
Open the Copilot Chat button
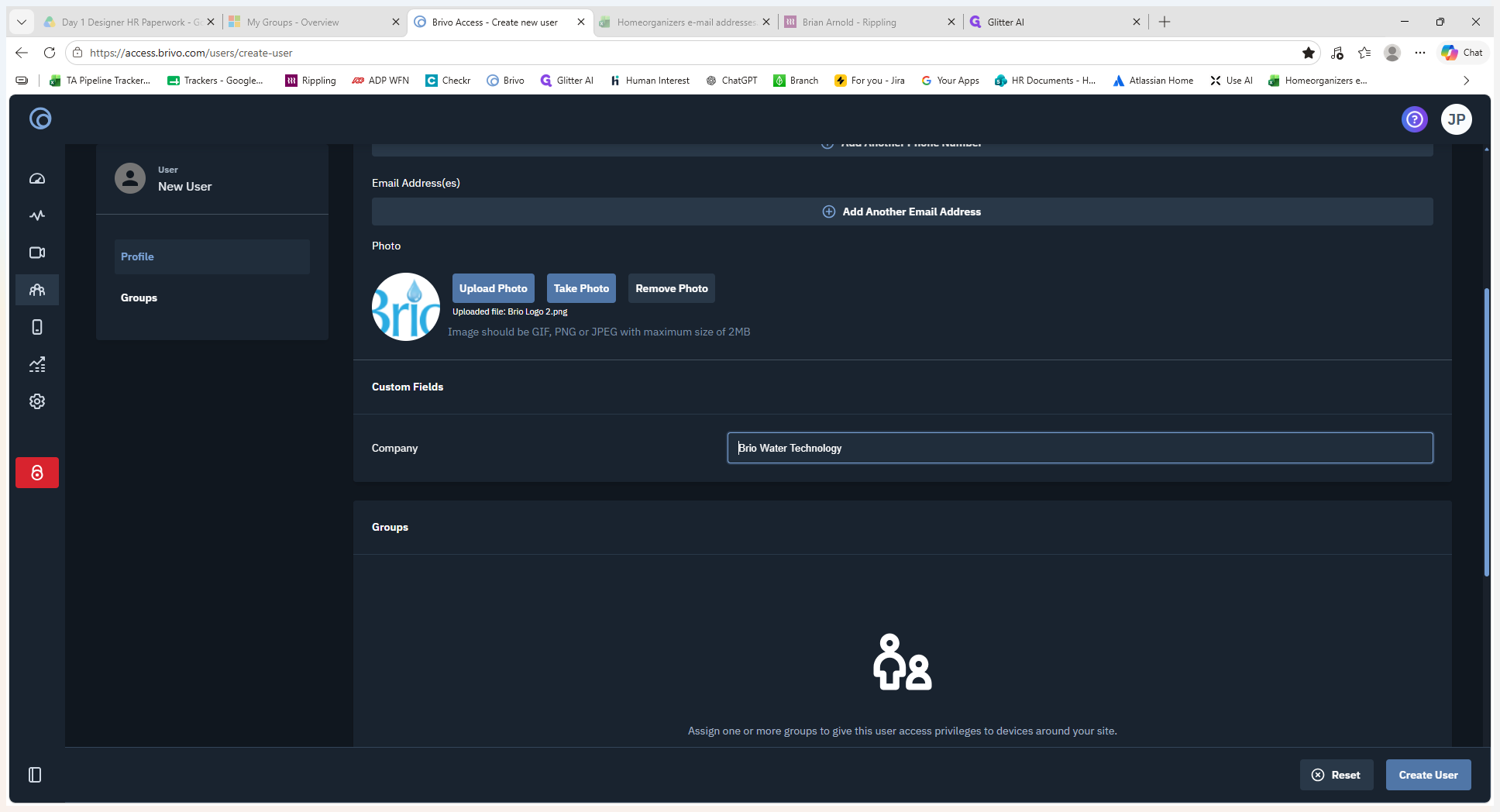point(1462,53)
